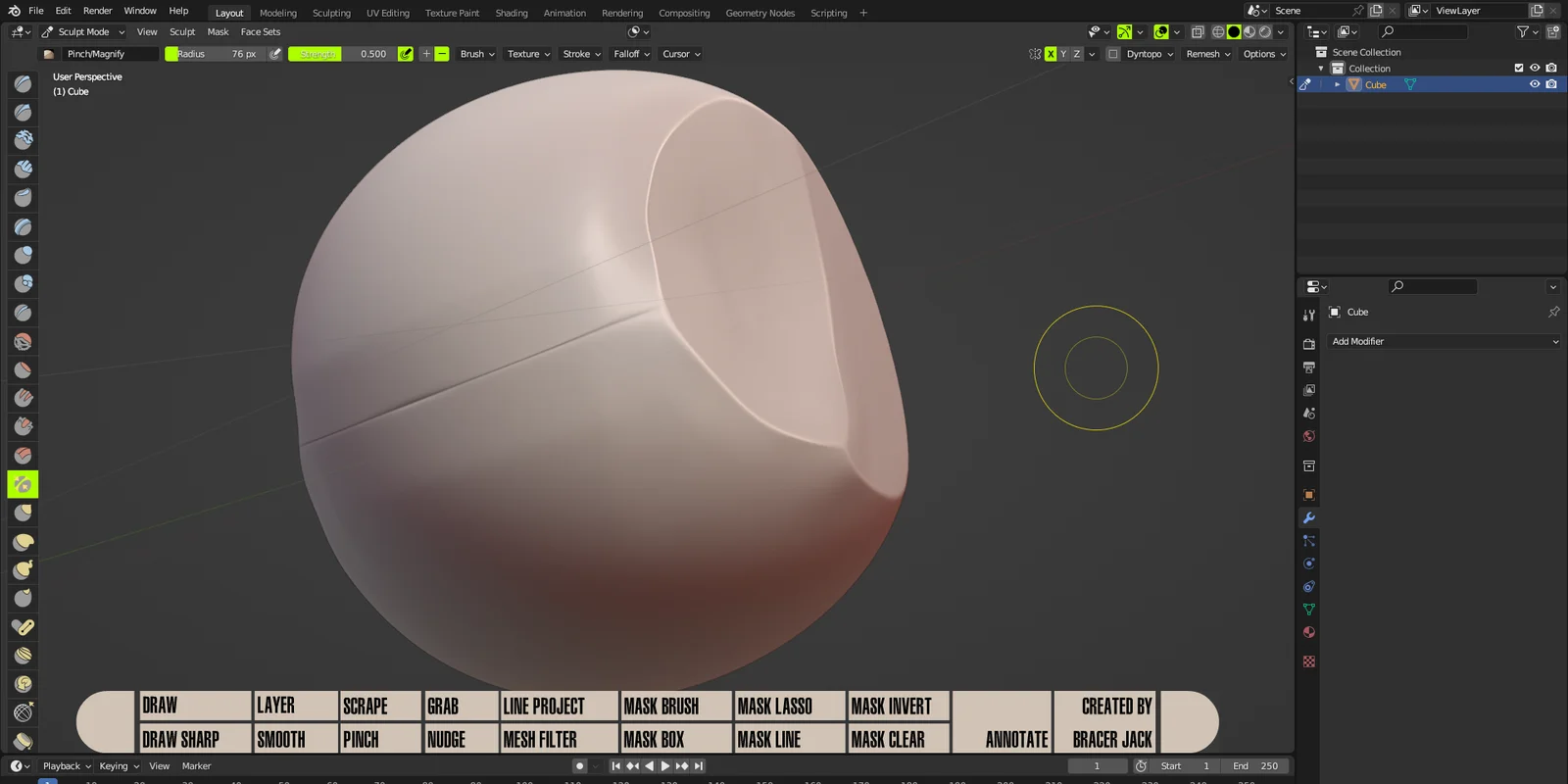
Task: Set brush direction to Subtract (−)
Action: 442,54
